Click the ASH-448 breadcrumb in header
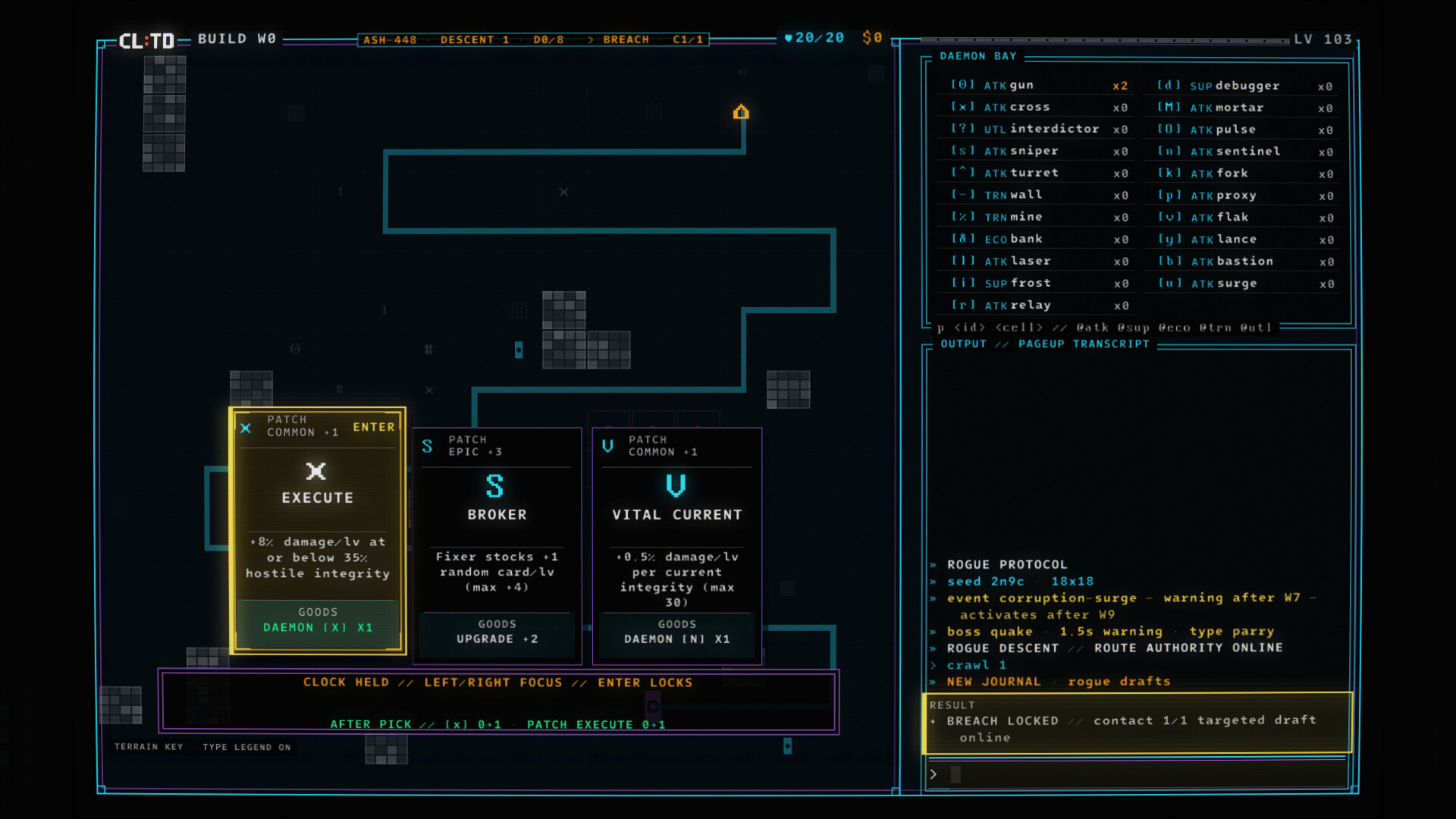The height and width of the screenshot is (819, 1456). 390,39
